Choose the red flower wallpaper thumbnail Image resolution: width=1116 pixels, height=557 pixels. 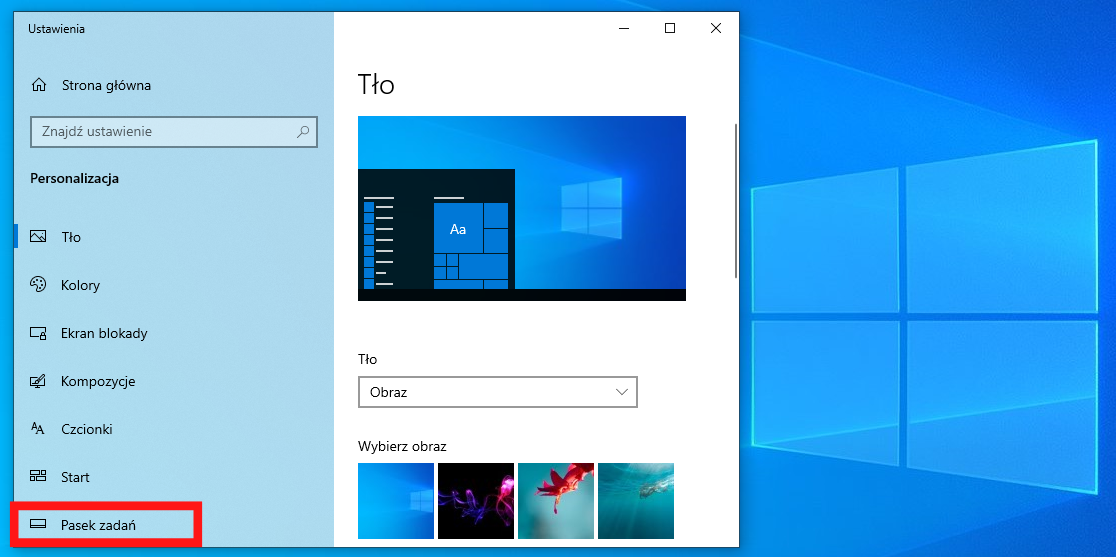pyautogui.click(x=556, y=501)
